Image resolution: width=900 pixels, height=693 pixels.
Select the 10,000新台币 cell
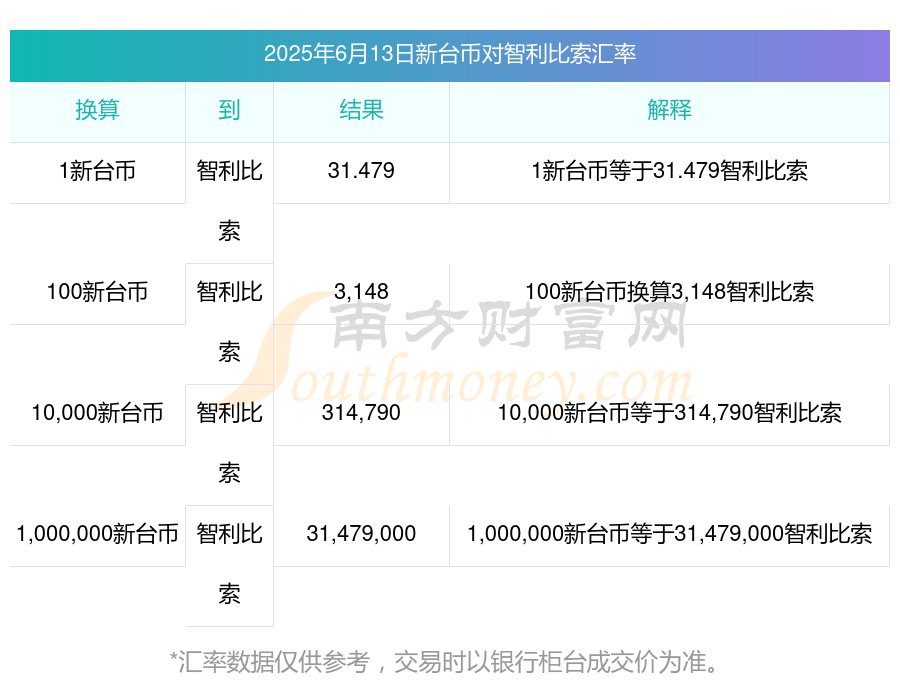pos(98,413)
